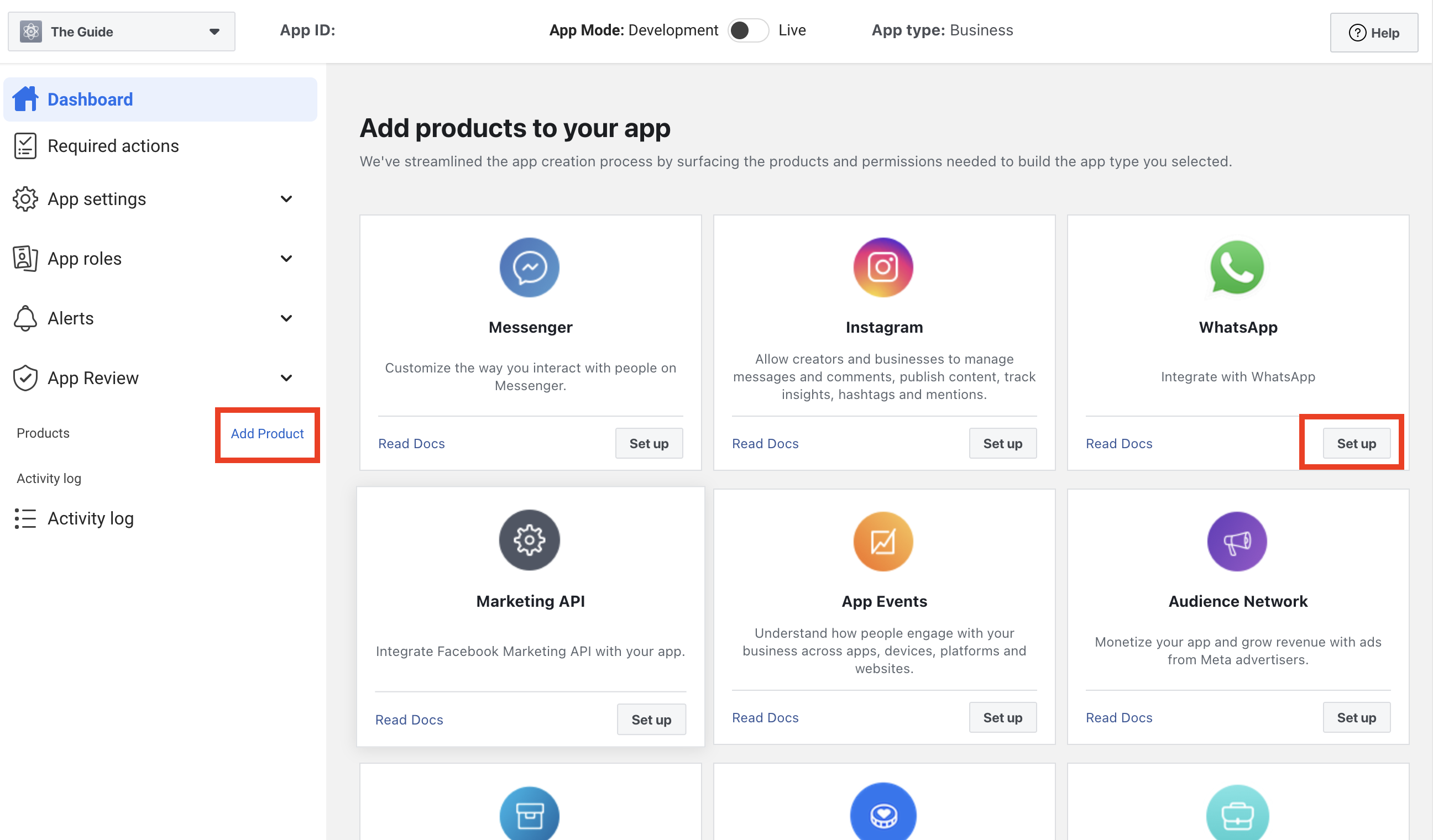Open Required actions in sidebar

tap(160, 146)
